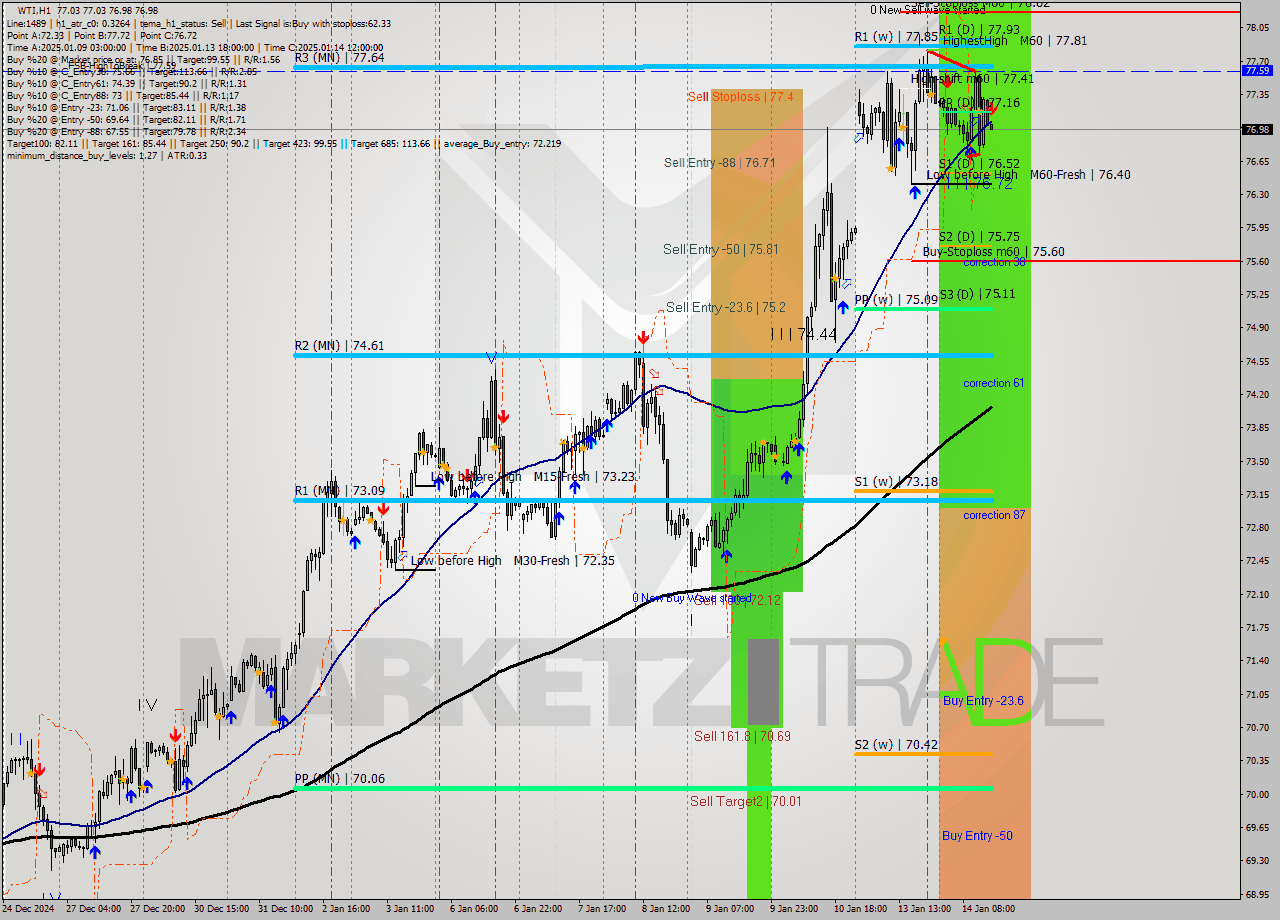This screenshot has width=1280, height=920.
Task: Click the 'Buy Entry -50' label
Action: [x=977, y=836]
